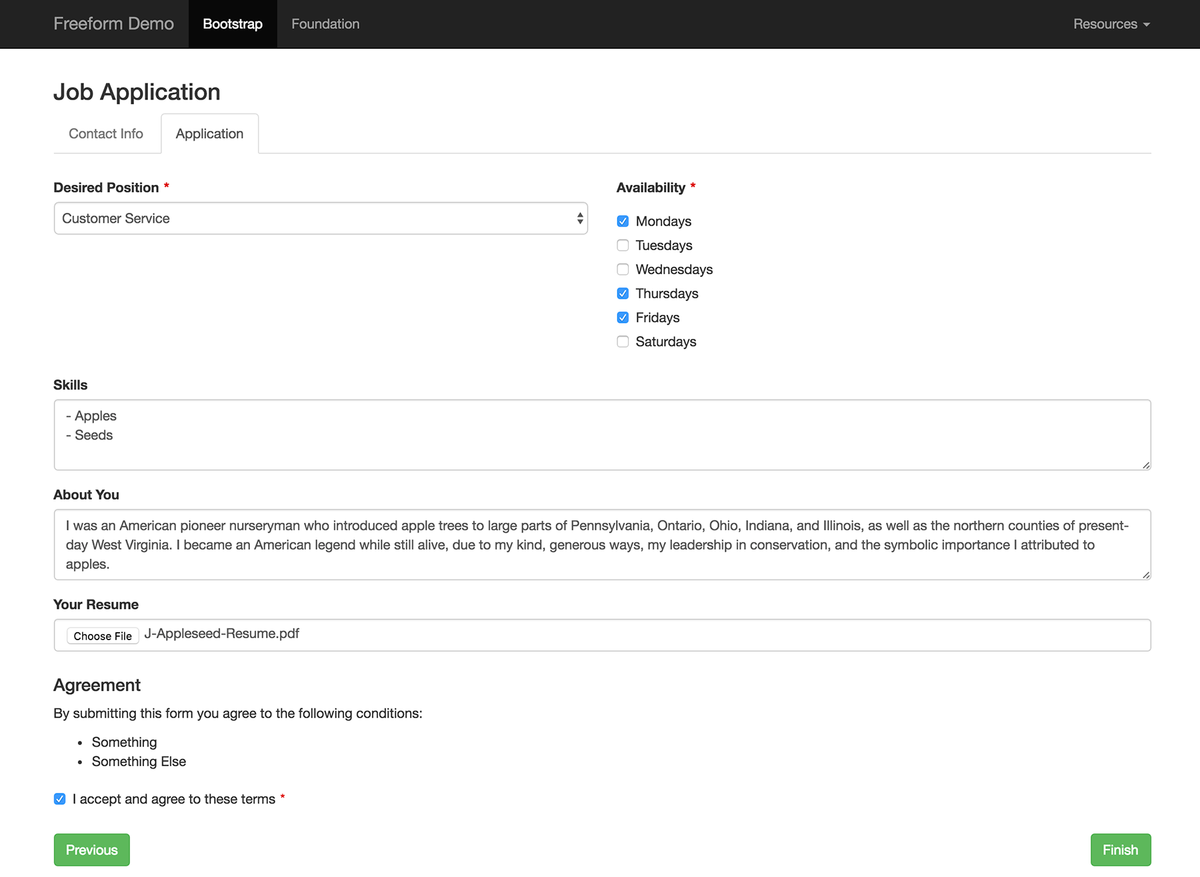Click the Customer Service select arrows
The width and height of the screenshot is (1200, 877).
(580, 218)
